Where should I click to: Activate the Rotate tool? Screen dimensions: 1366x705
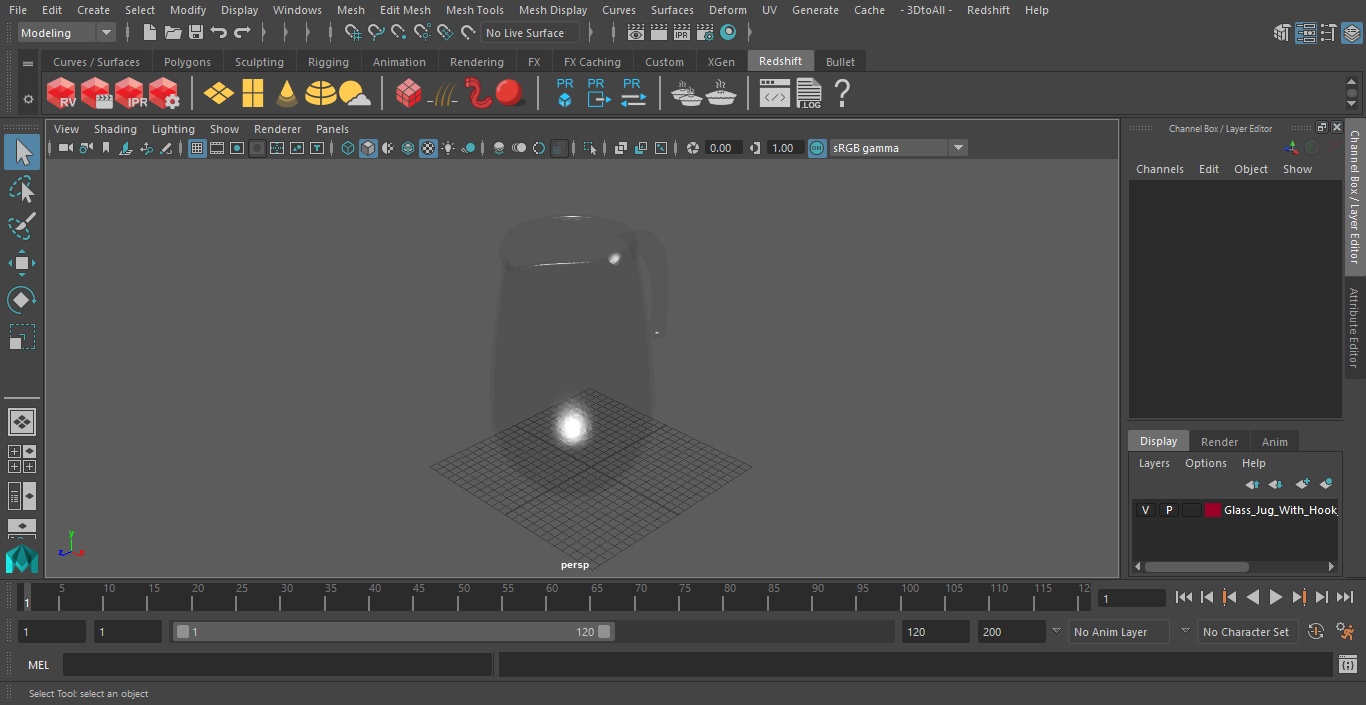point(22,300)
